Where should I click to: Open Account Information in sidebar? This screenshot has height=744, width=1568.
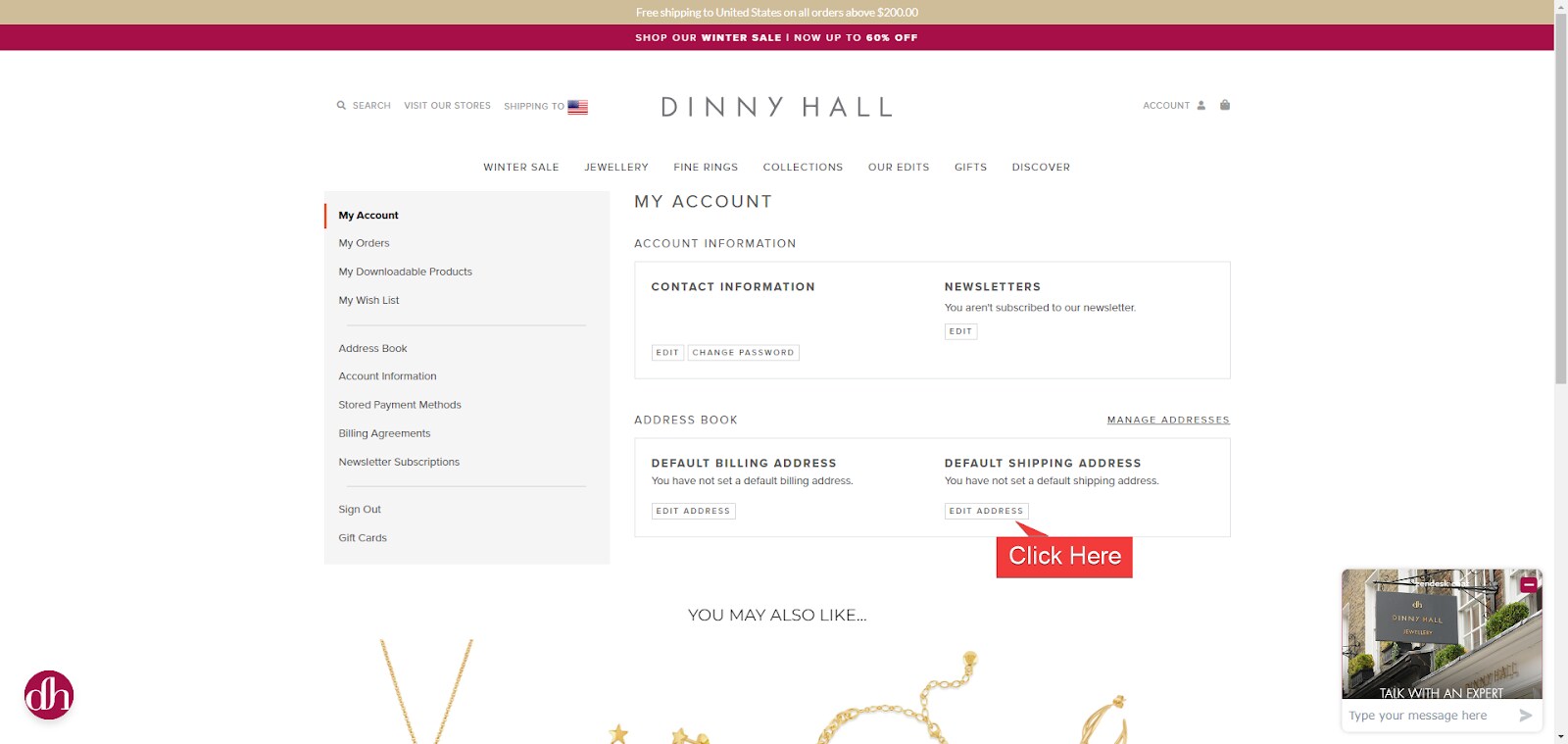[x=387, y=376]
